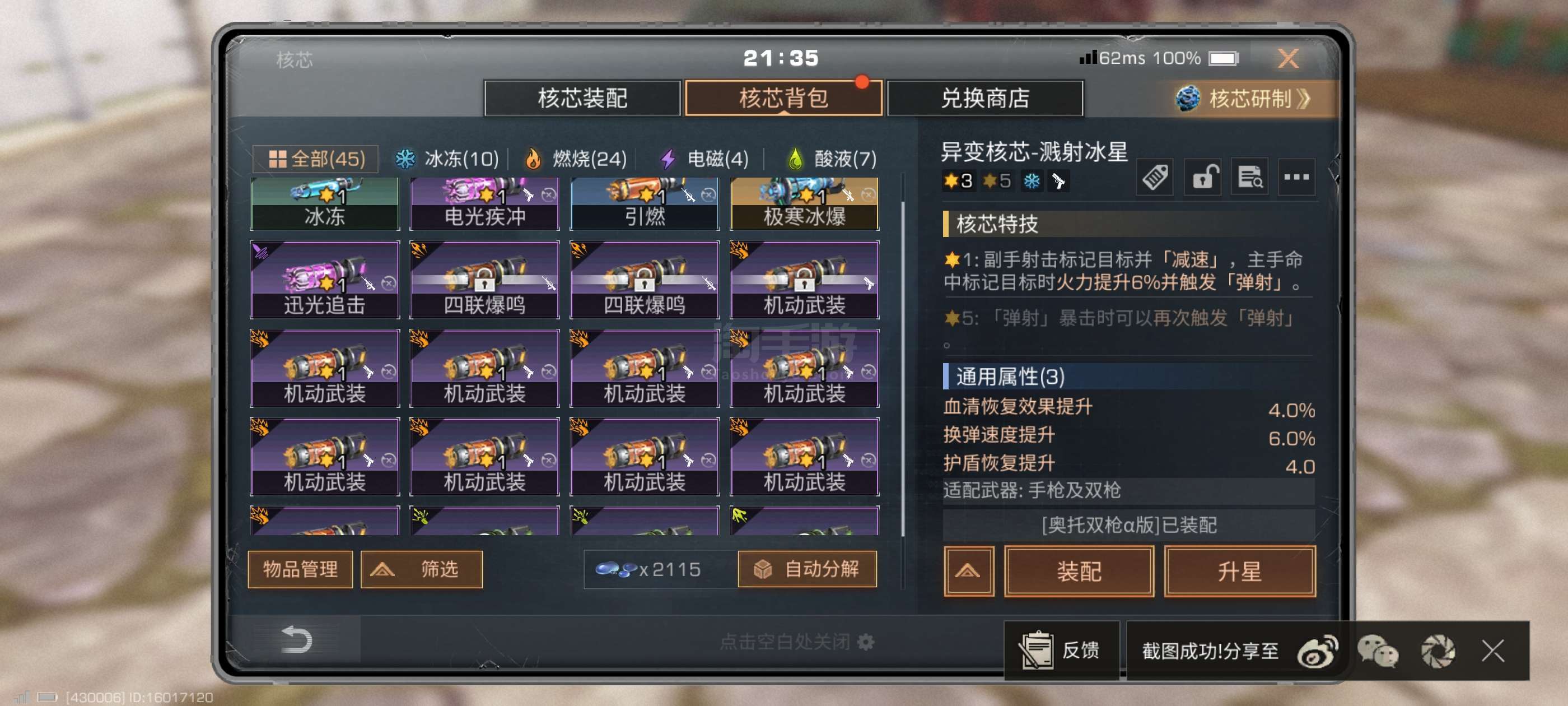The image size is (1568, 706).
Task: Click the tag icon beside core title
Action: [1155, 177]
